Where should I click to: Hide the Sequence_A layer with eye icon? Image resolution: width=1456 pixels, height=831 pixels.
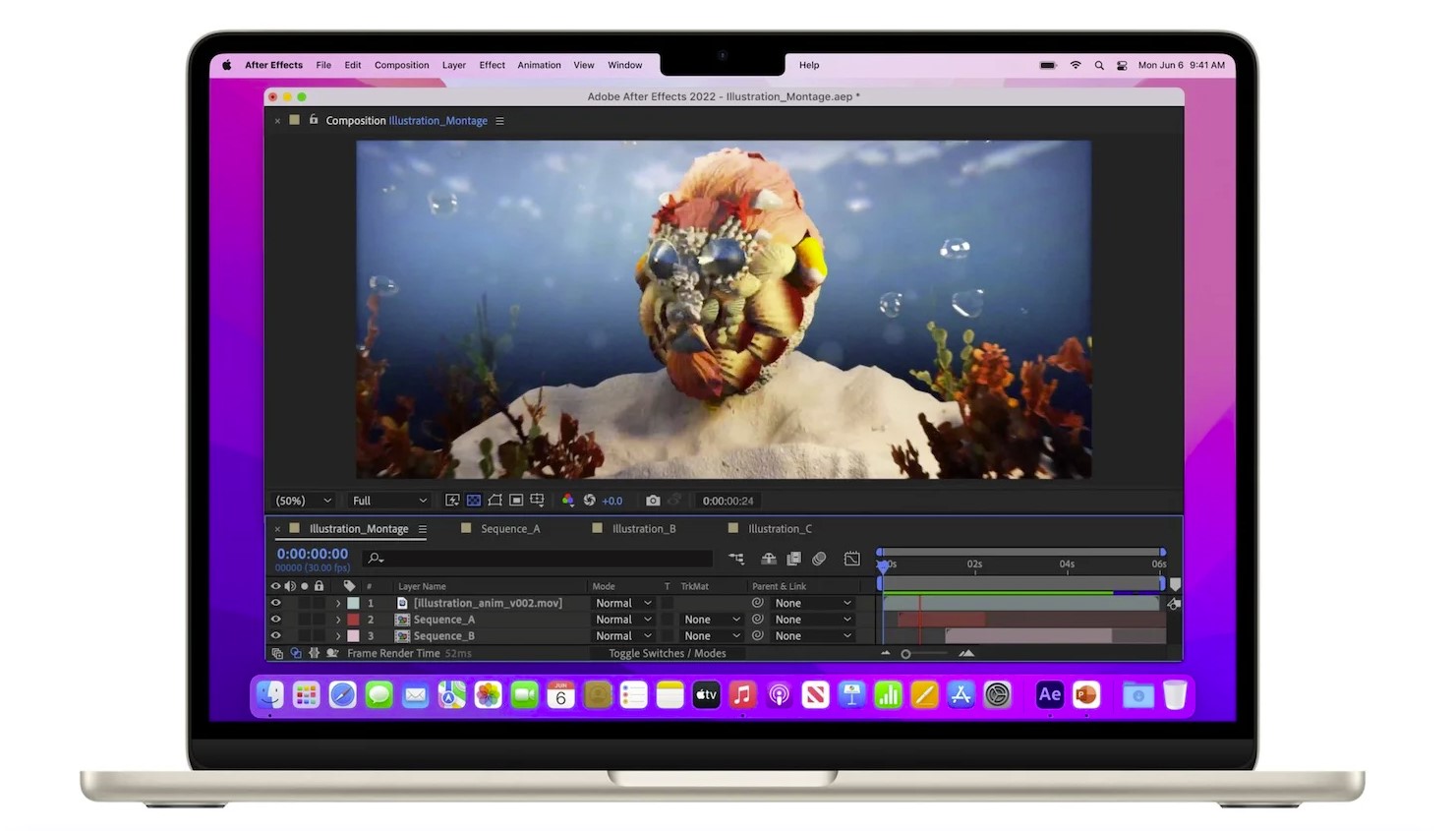pos(276,620)
